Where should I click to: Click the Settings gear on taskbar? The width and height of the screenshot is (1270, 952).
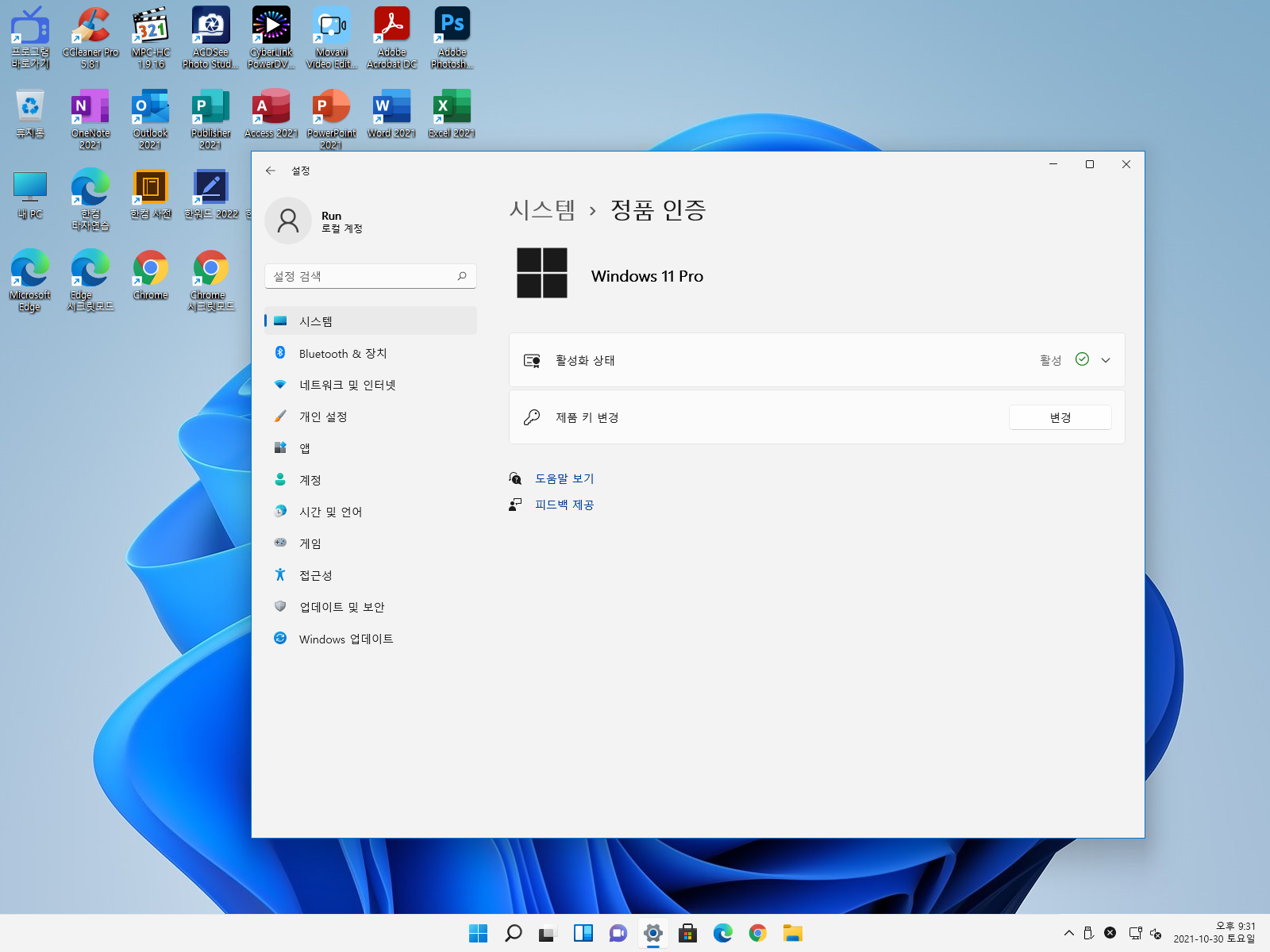pyautogui.click(x=653, y=933)
